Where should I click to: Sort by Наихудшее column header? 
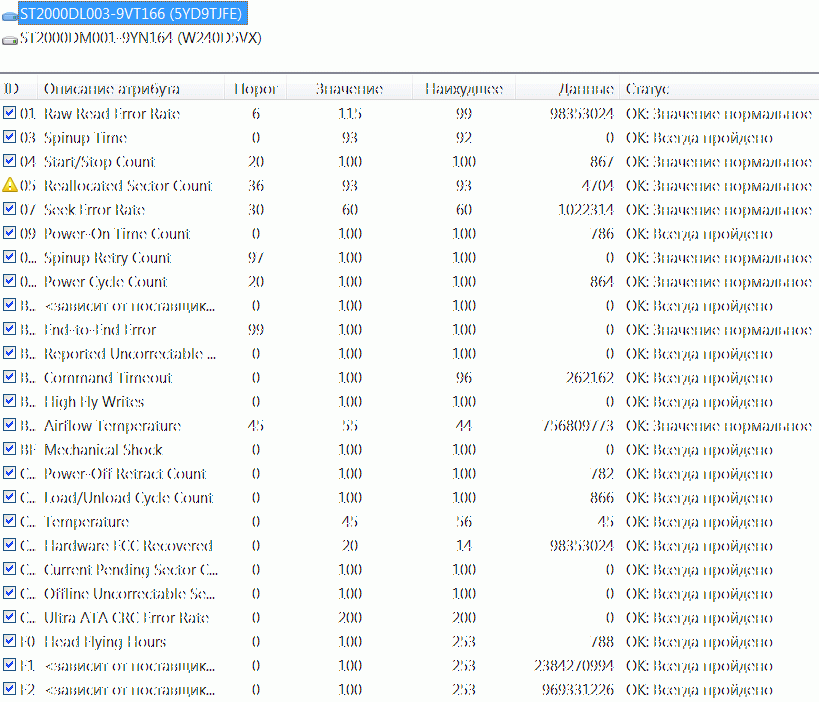click(464, 88)
